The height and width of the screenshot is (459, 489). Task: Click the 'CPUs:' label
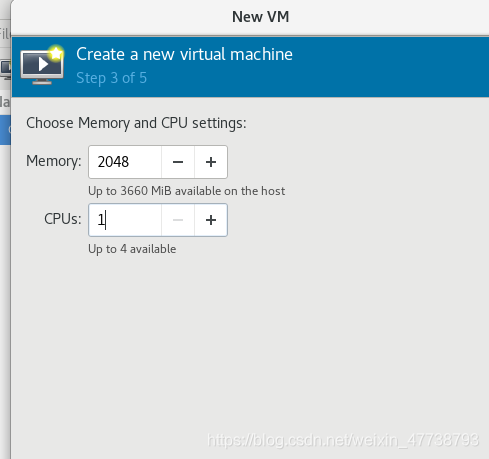(x=63, y=219)
